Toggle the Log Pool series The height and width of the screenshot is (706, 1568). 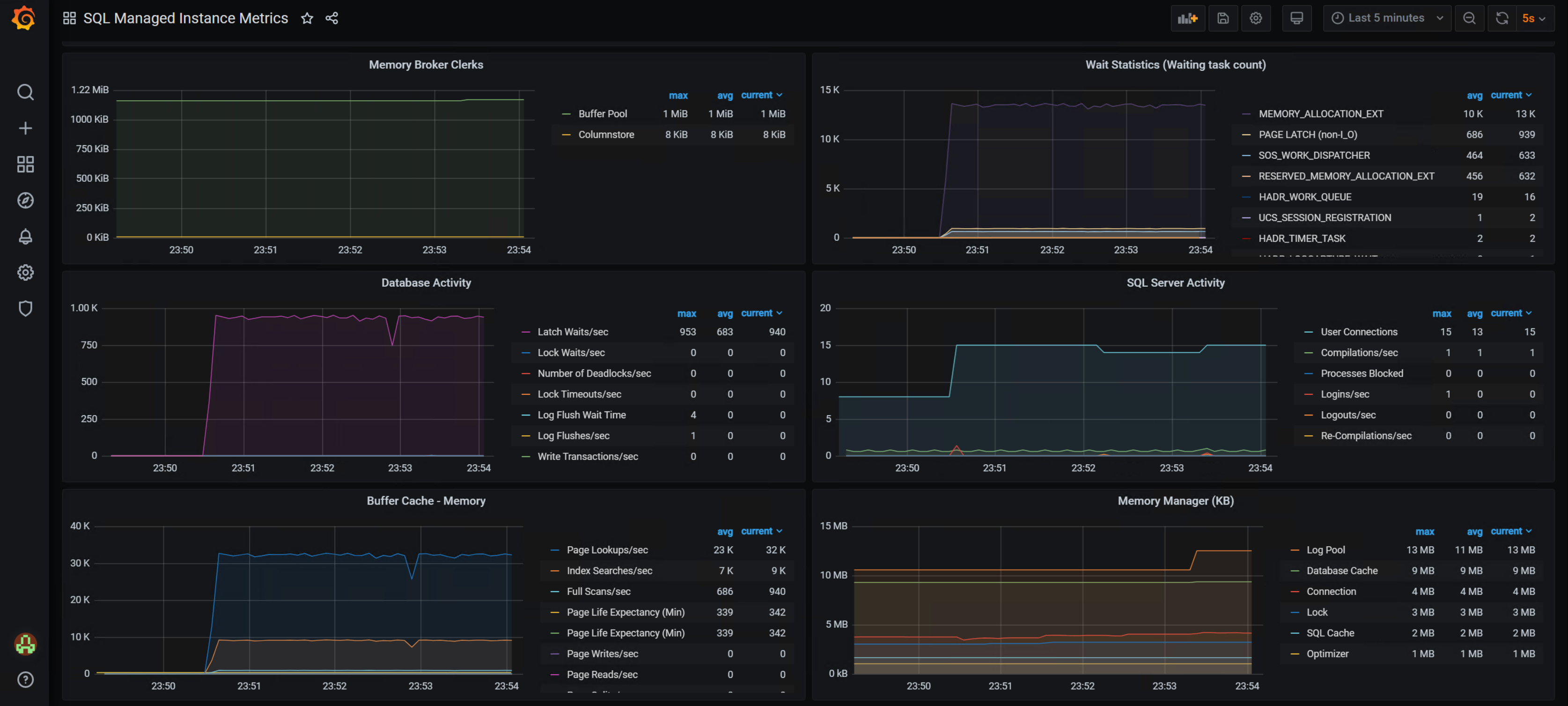pos(1325,550)
